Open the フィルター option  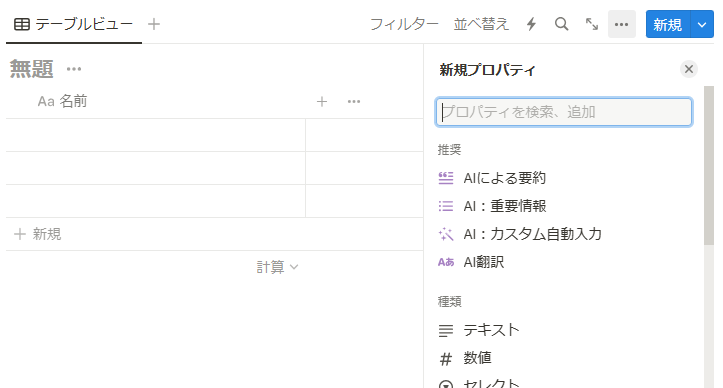click(x=404, y=24)
